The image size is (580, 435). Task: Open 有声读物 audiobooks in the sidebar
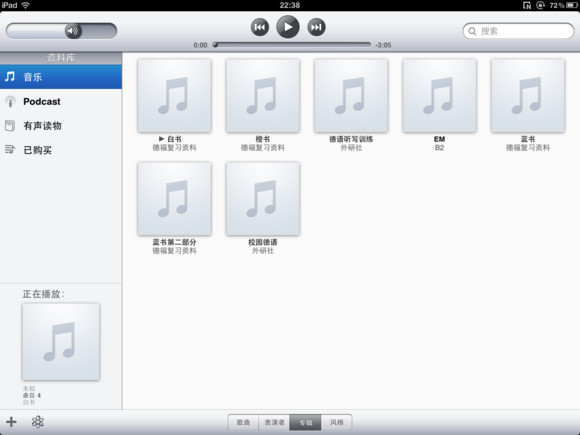61,126
